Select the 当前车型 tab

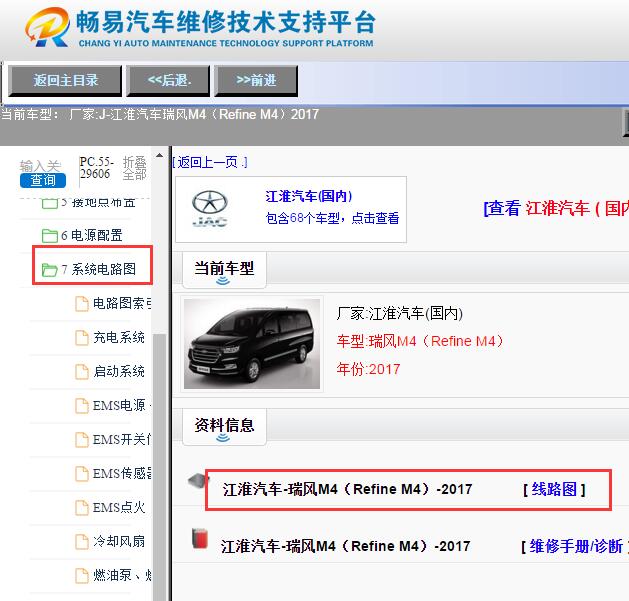(x=224, y=269)
